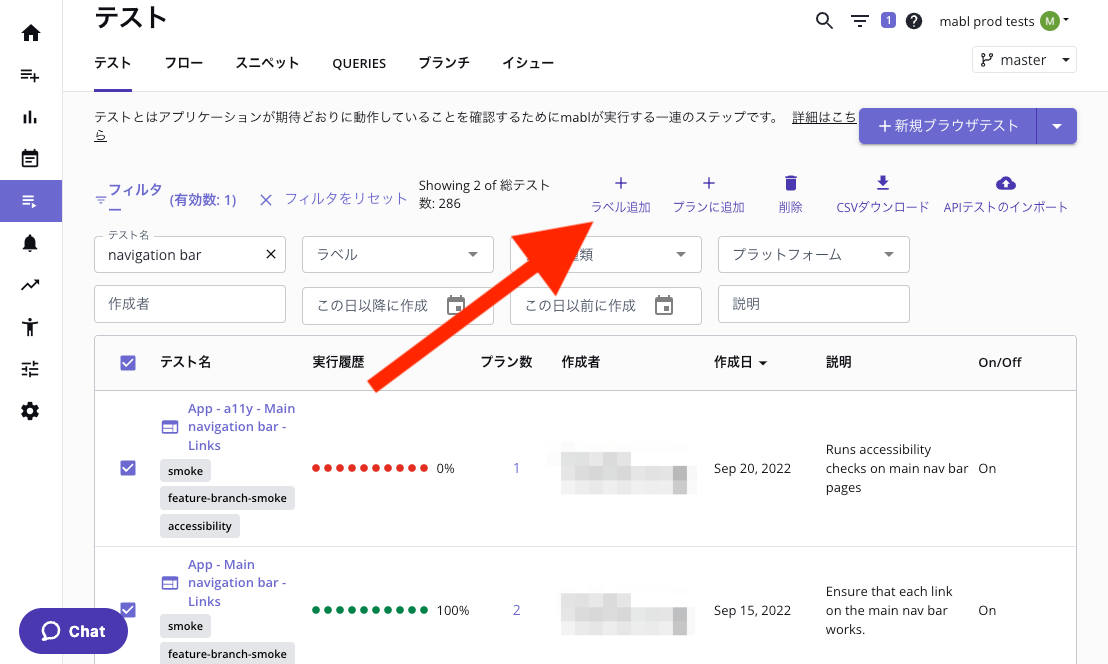
Task: Open the master branch dropdown
Action: (x=1024, y=60)
